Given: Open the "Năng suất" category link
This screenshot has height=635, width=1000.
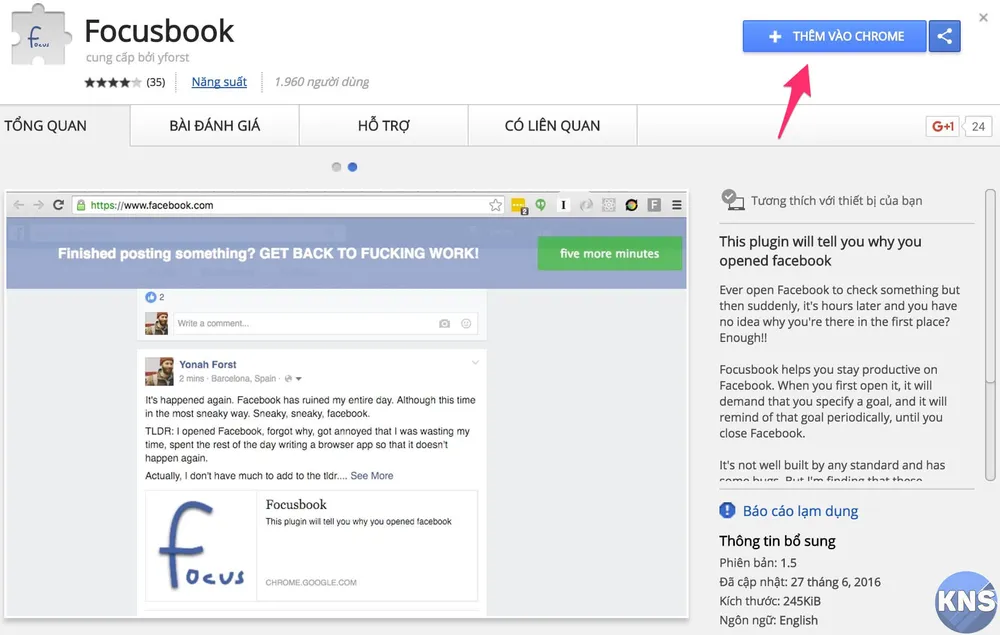Looking at the screenshot, I should (219, 82).
